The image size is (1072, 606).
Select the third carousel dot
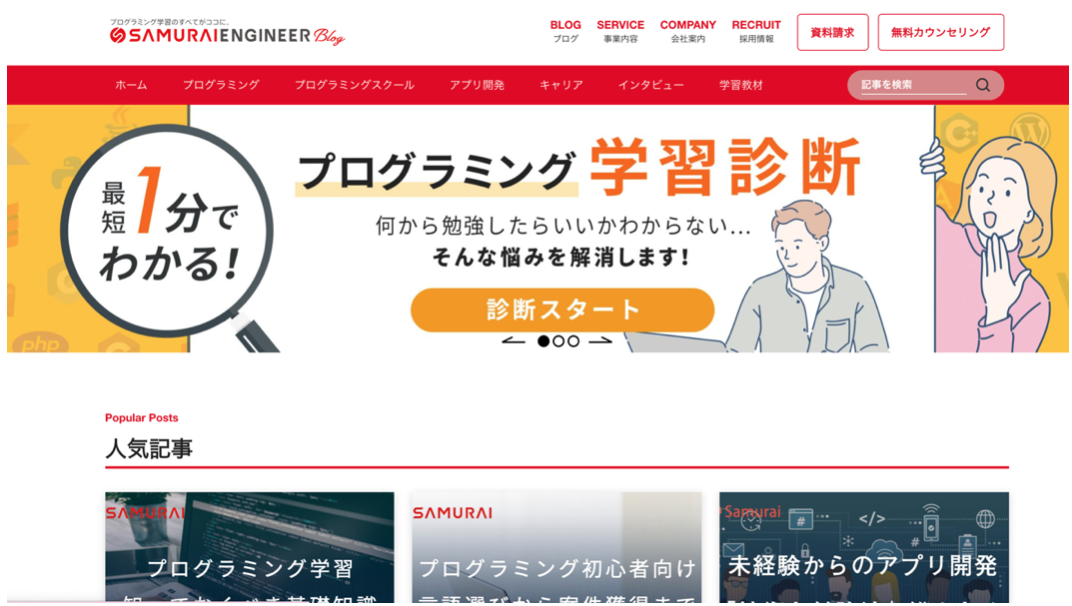[x=574, y=341]
